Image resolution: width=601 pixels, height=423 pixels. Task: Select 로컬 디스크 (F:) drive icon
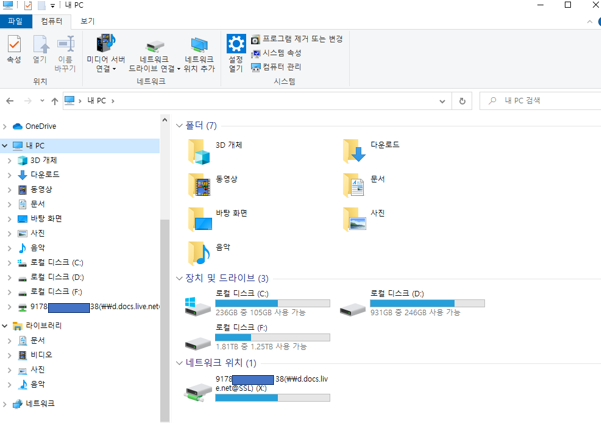(197, 343)
